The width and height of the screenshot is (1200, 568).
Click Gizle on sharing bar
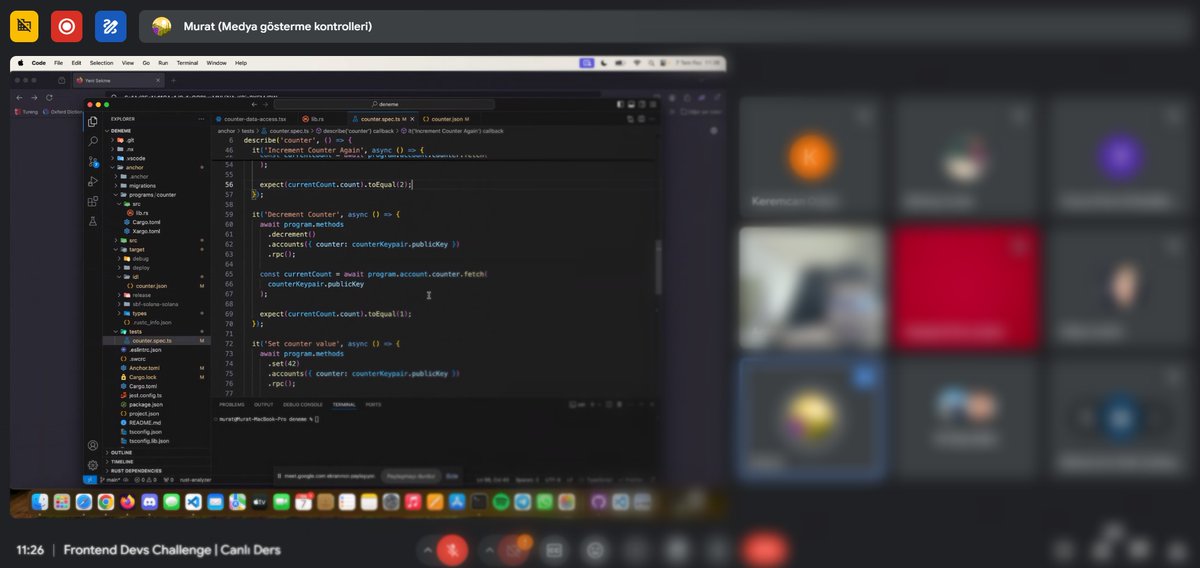[x=452, y=476]
